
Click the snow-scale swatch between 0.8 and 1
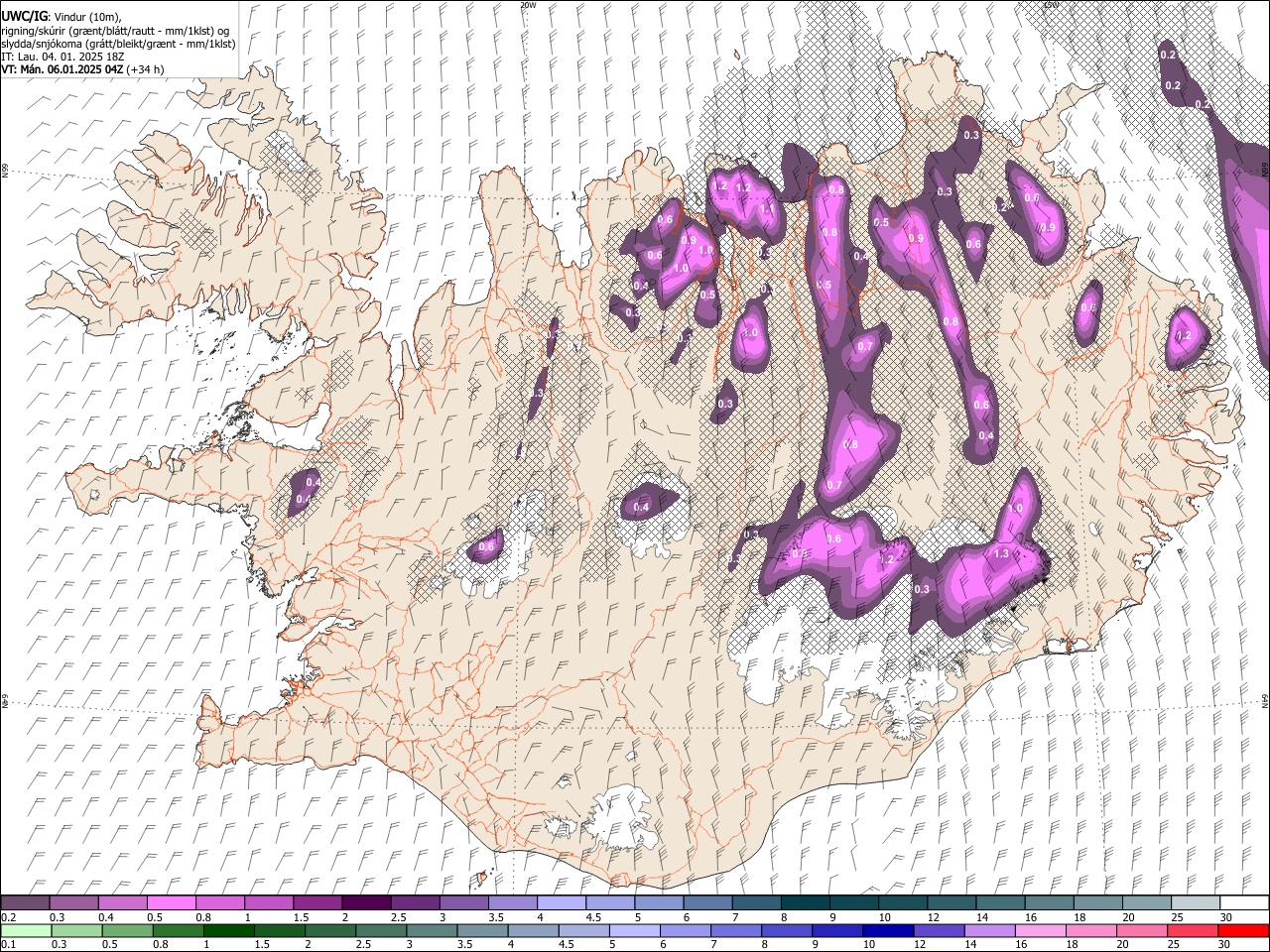[220, 902]
